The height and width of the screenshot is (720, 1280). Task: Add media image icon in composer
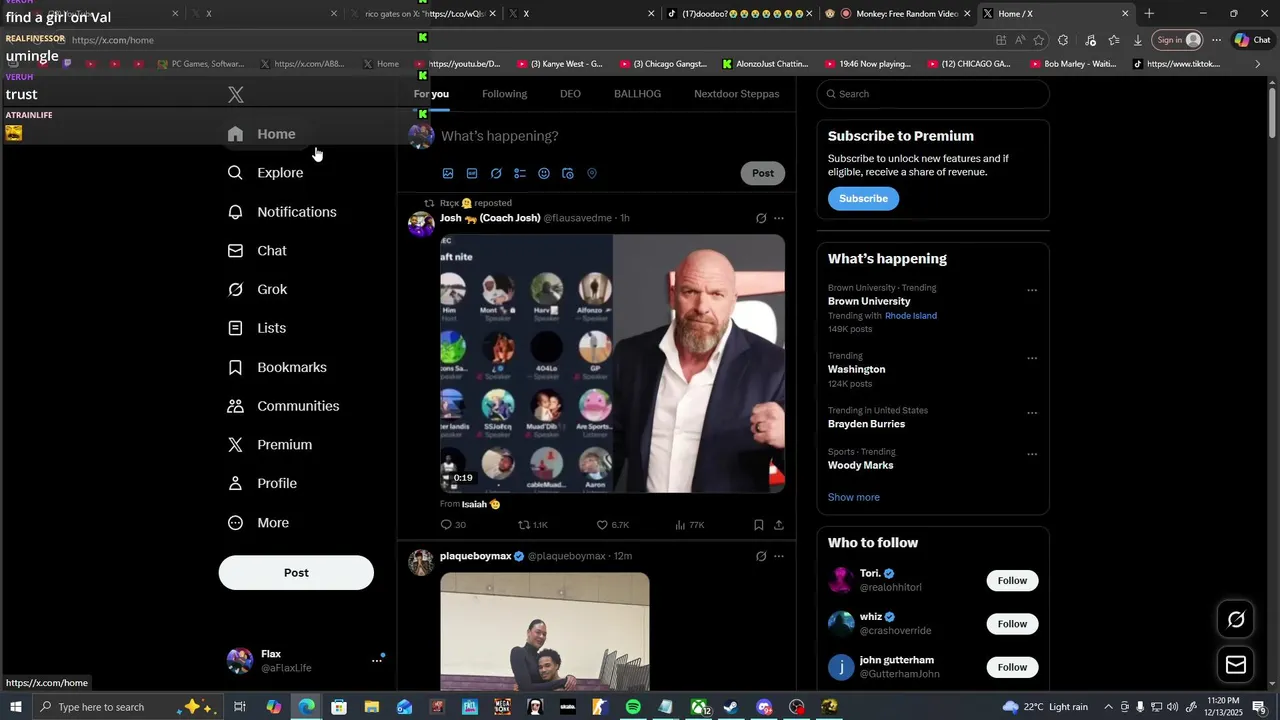point(448,173)
